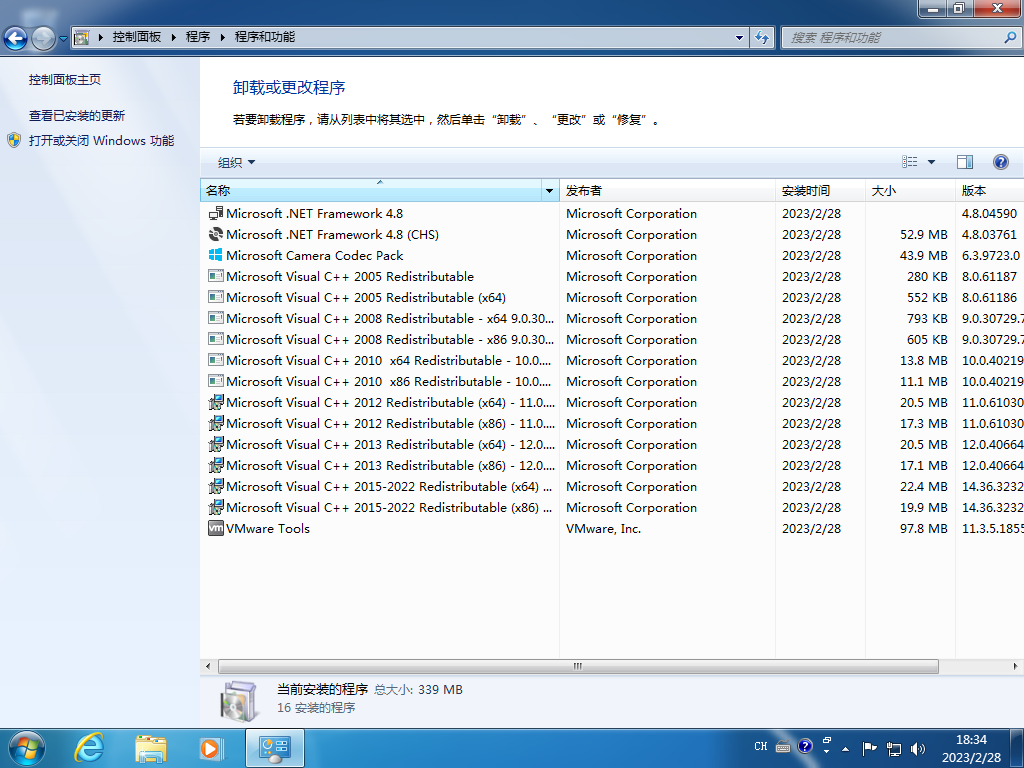Click the volume speaker tray icon

coord(918,748)
